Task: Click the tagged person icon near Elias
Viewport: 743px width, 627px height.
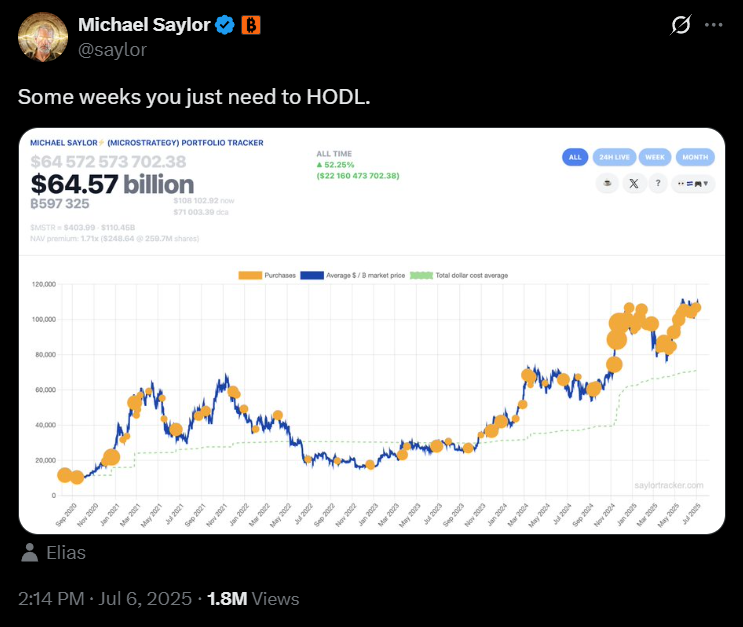Action: click(x=29, y=553)
